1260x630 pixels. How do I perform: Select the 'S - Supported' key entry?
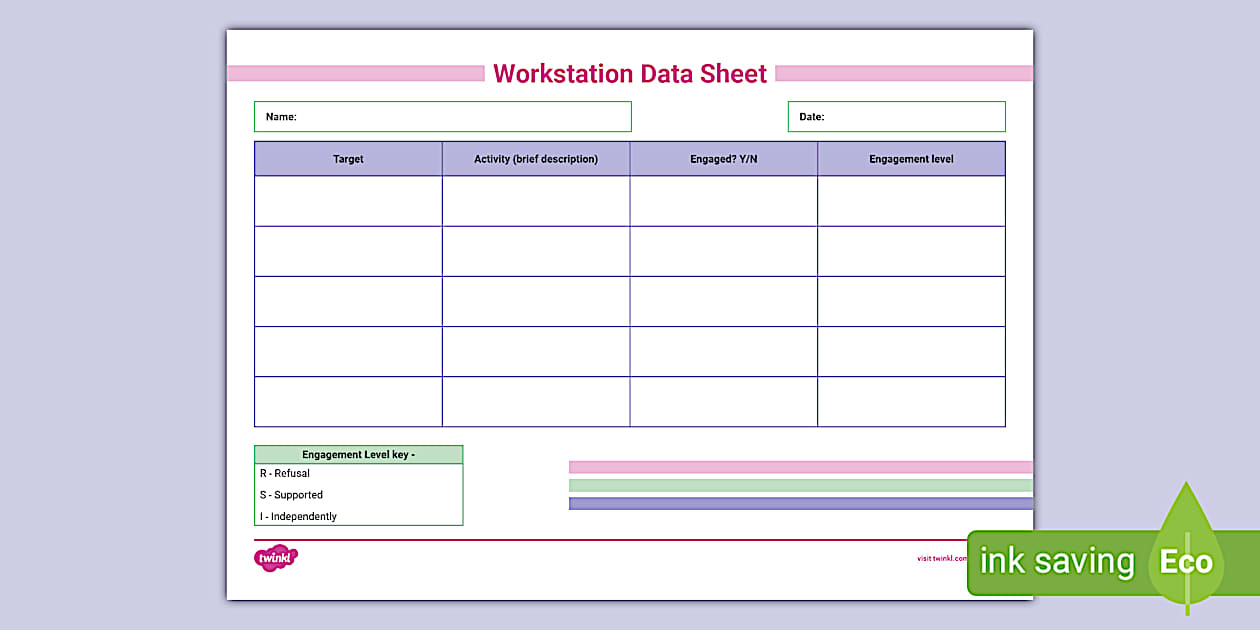coord(290,494)
